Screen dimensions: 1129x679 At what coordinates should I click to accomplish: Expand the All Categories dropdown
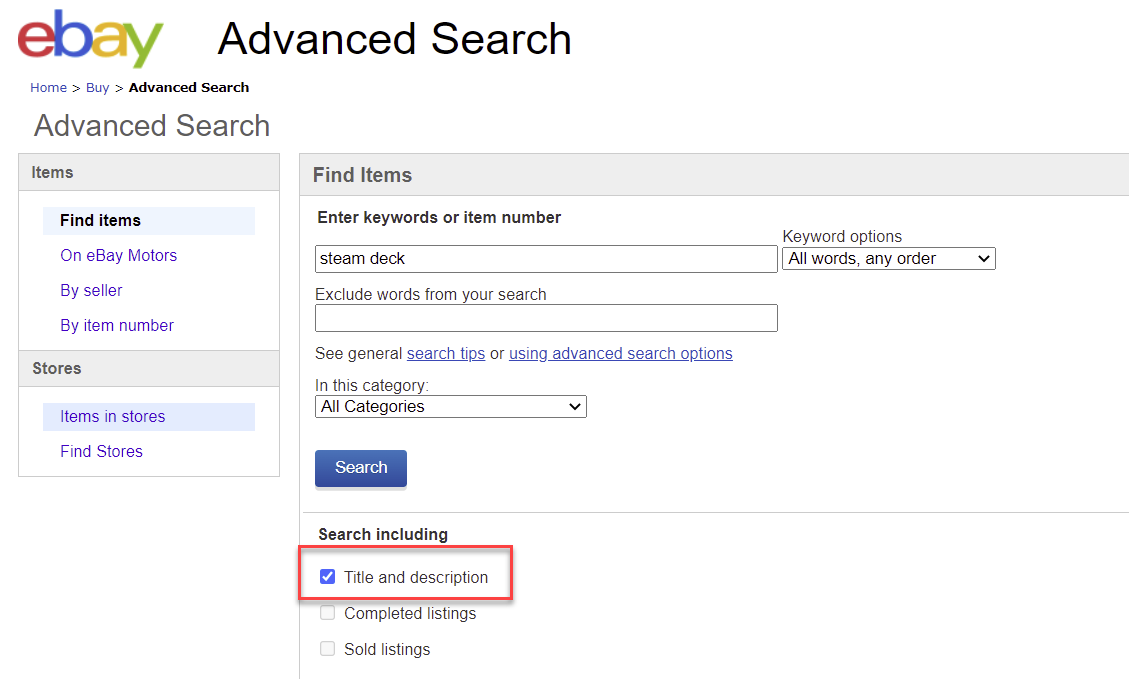click(450, 407)
